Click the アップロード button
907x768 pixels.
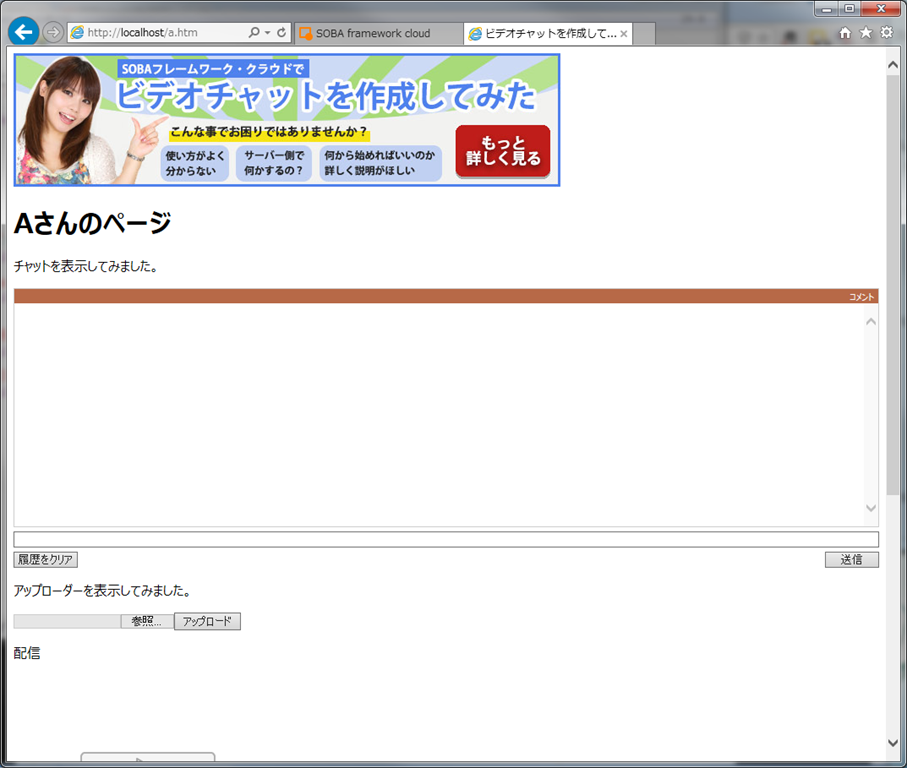click(207, 621)
